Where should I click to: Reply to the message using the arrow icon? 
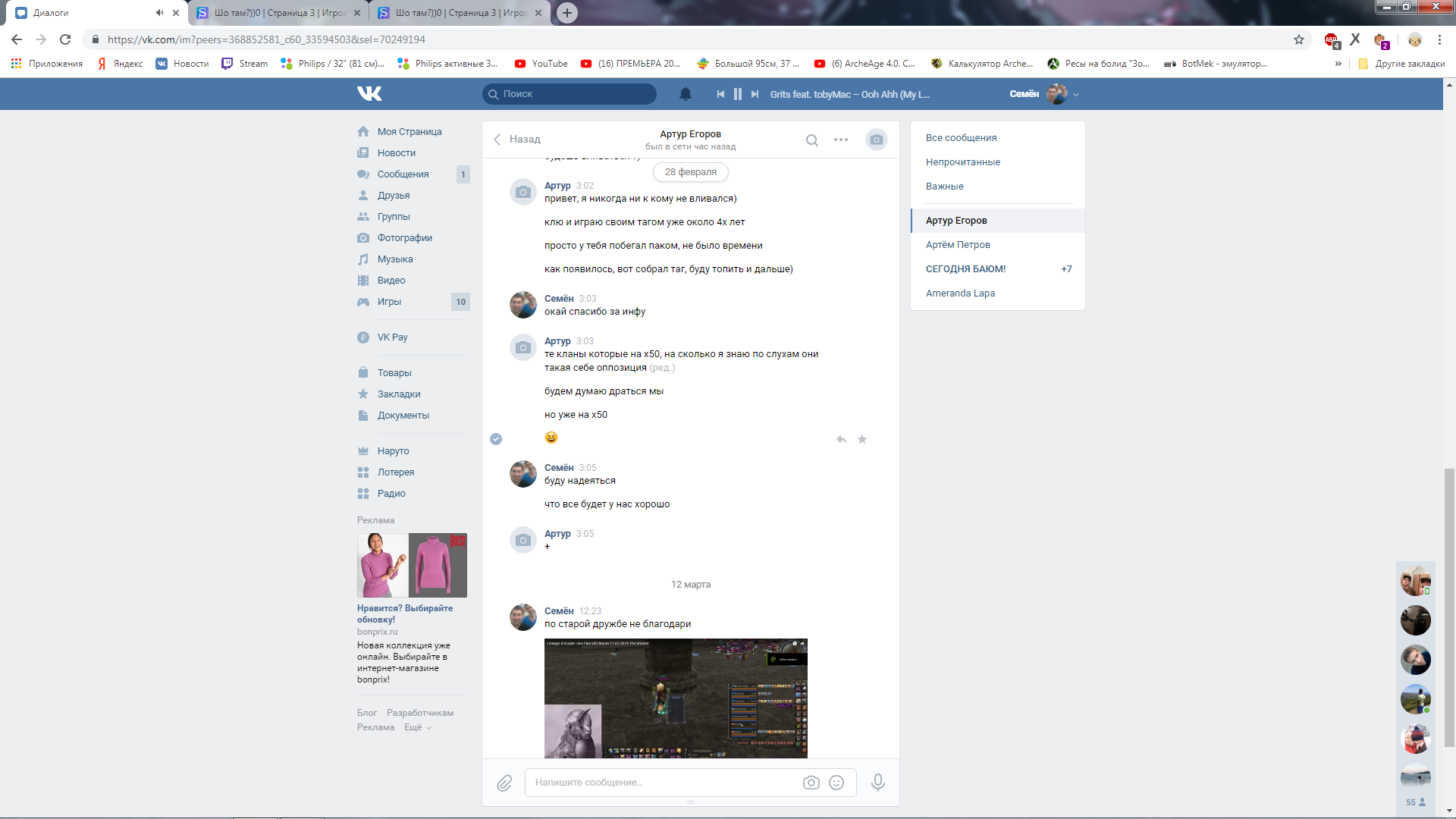(x=841, y=439)
